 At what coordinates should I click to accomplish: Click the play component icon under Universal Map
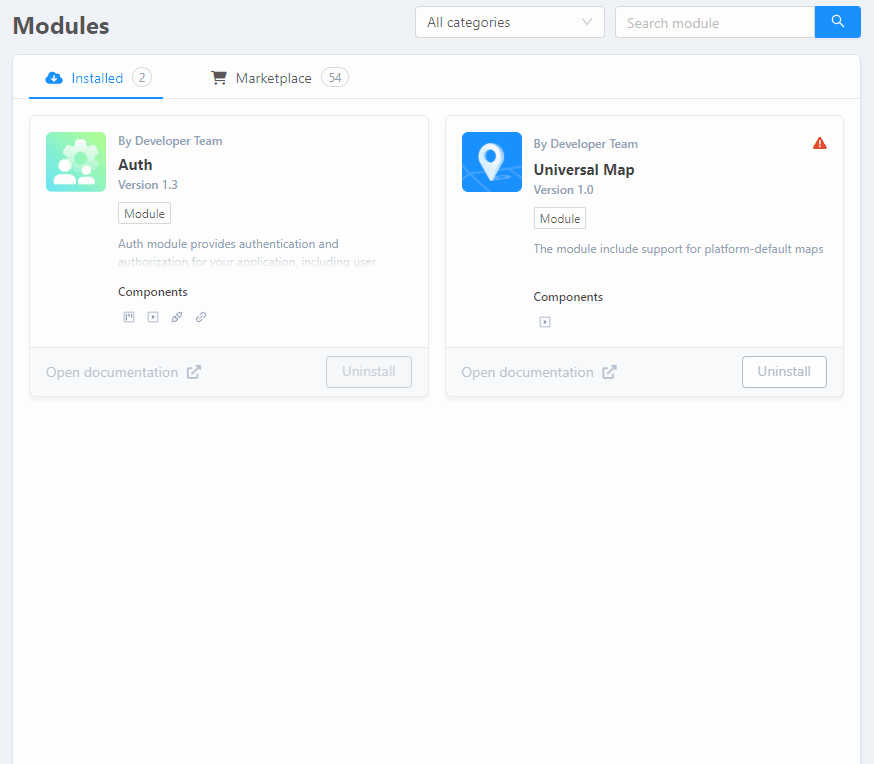pos(545,322)
